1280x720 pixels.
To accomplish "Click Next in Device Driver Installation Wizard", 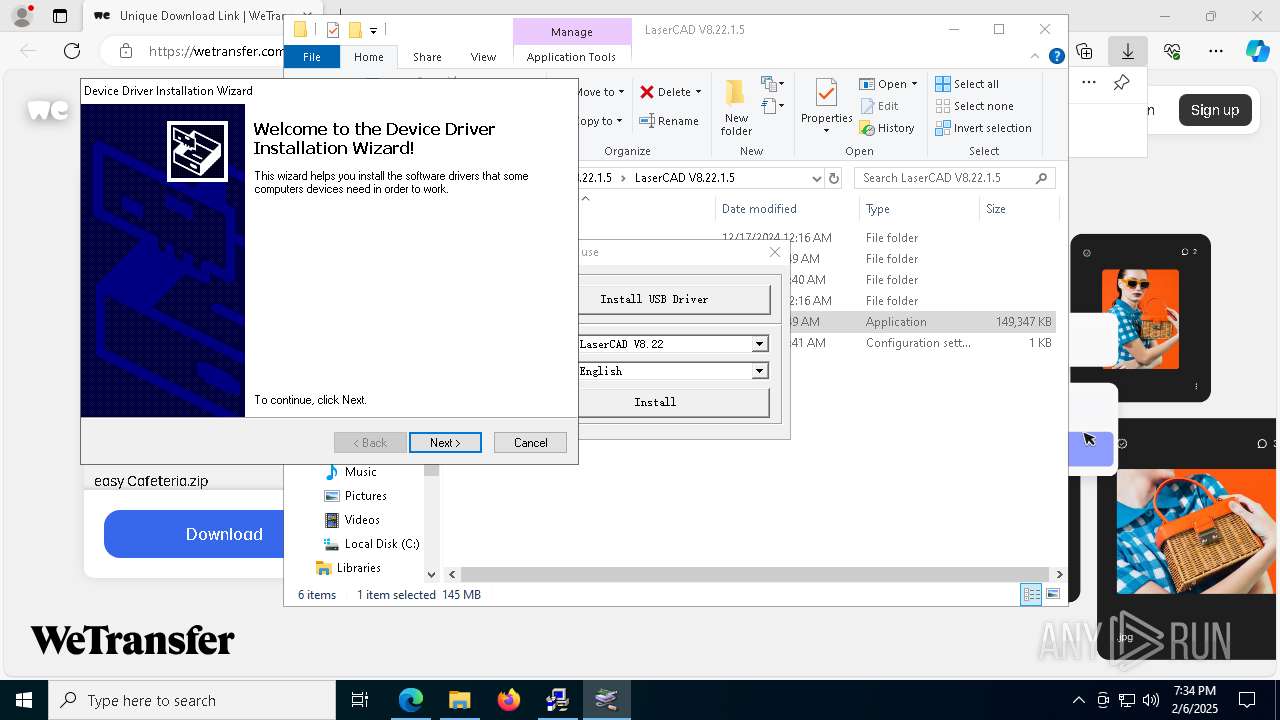I will point(445,443).
